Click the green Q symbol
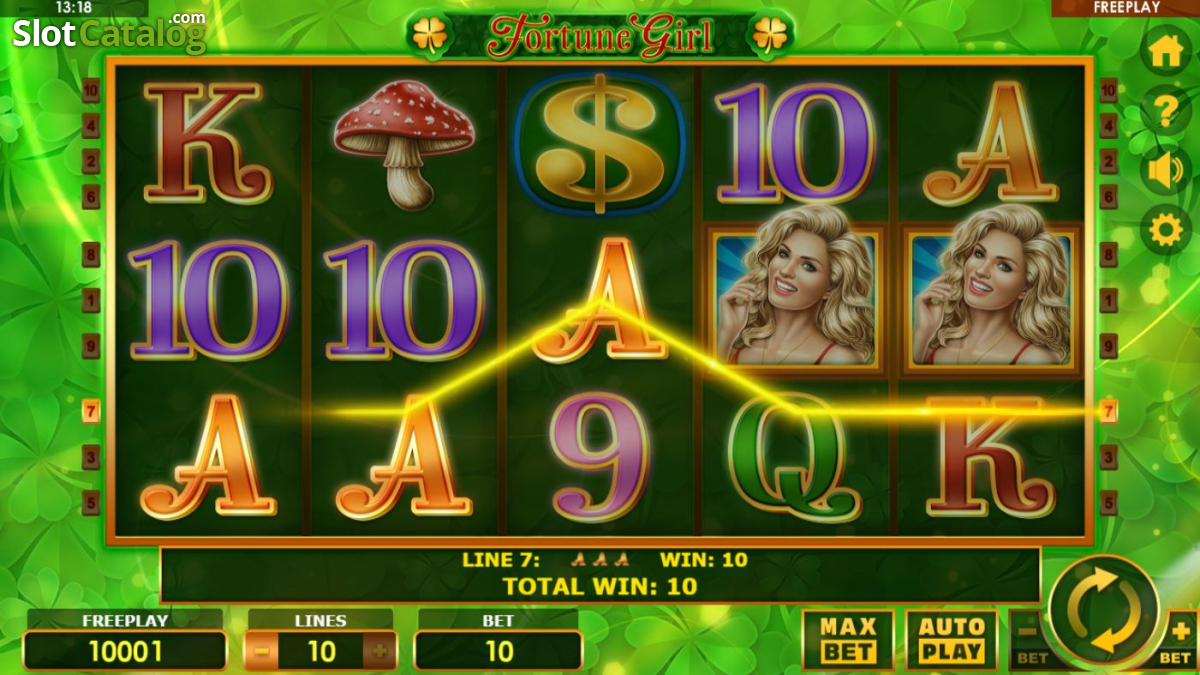This screenshot has height=675, width=1200. click(x=794, y=456)
